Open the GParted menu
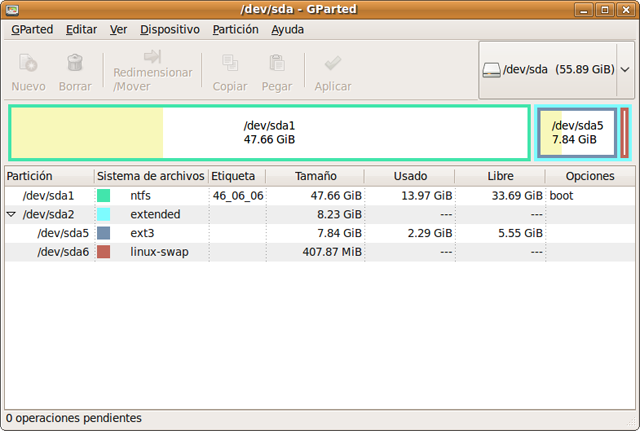Screen dimensions: 640x431 [x=32, y=29]
